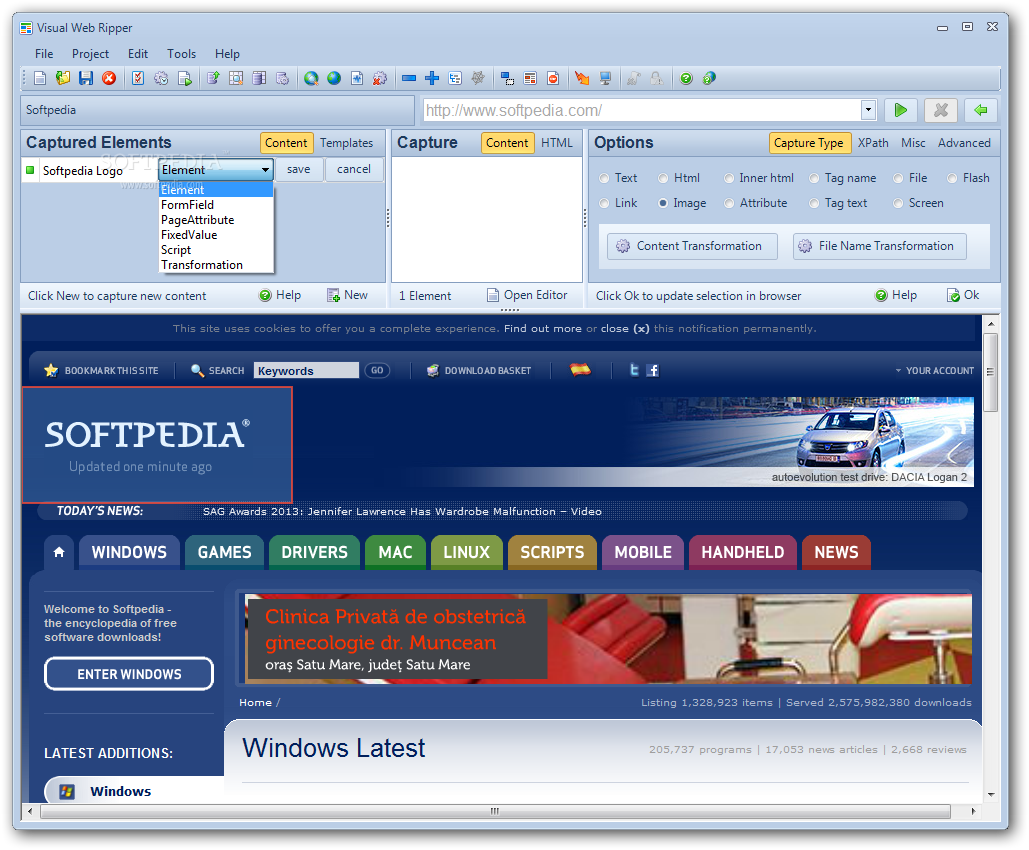Viewport: 1029px width, 850px height.
Task: Click the red-striped page layout toolbar icon
Action: coord(530,78)
